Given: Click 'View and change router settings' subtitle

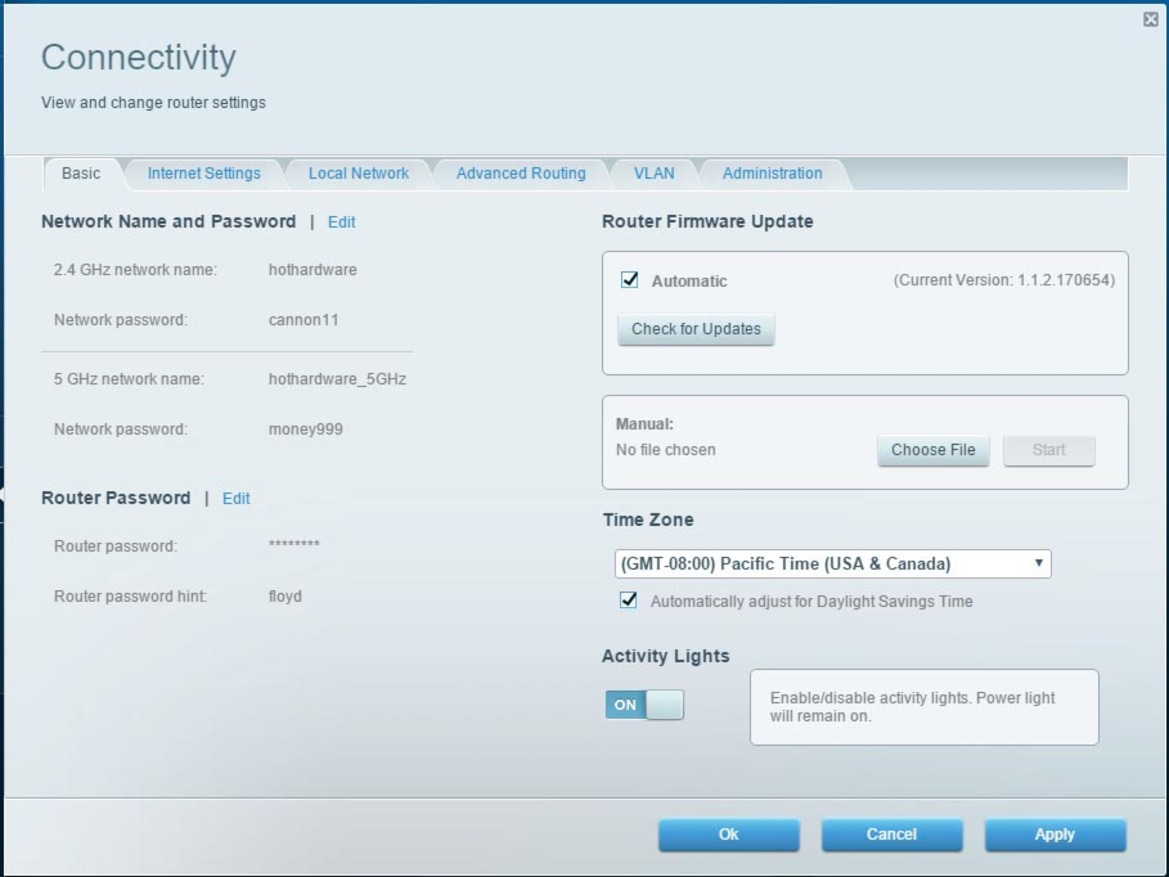Looking at the screenshot, I should 154,103.
